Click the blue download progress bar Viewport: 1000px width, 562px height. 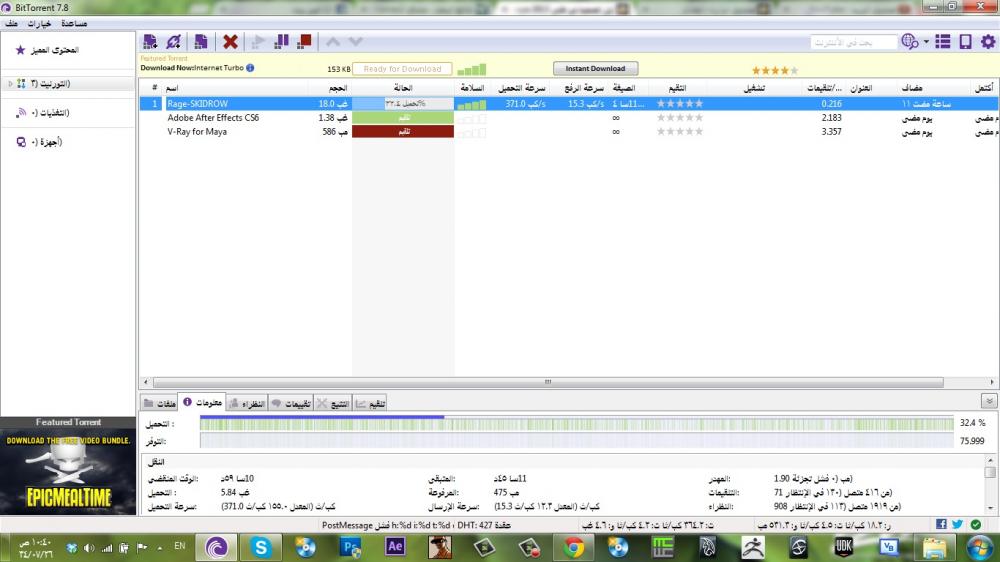pyautogui.click(x=322, y=417)
